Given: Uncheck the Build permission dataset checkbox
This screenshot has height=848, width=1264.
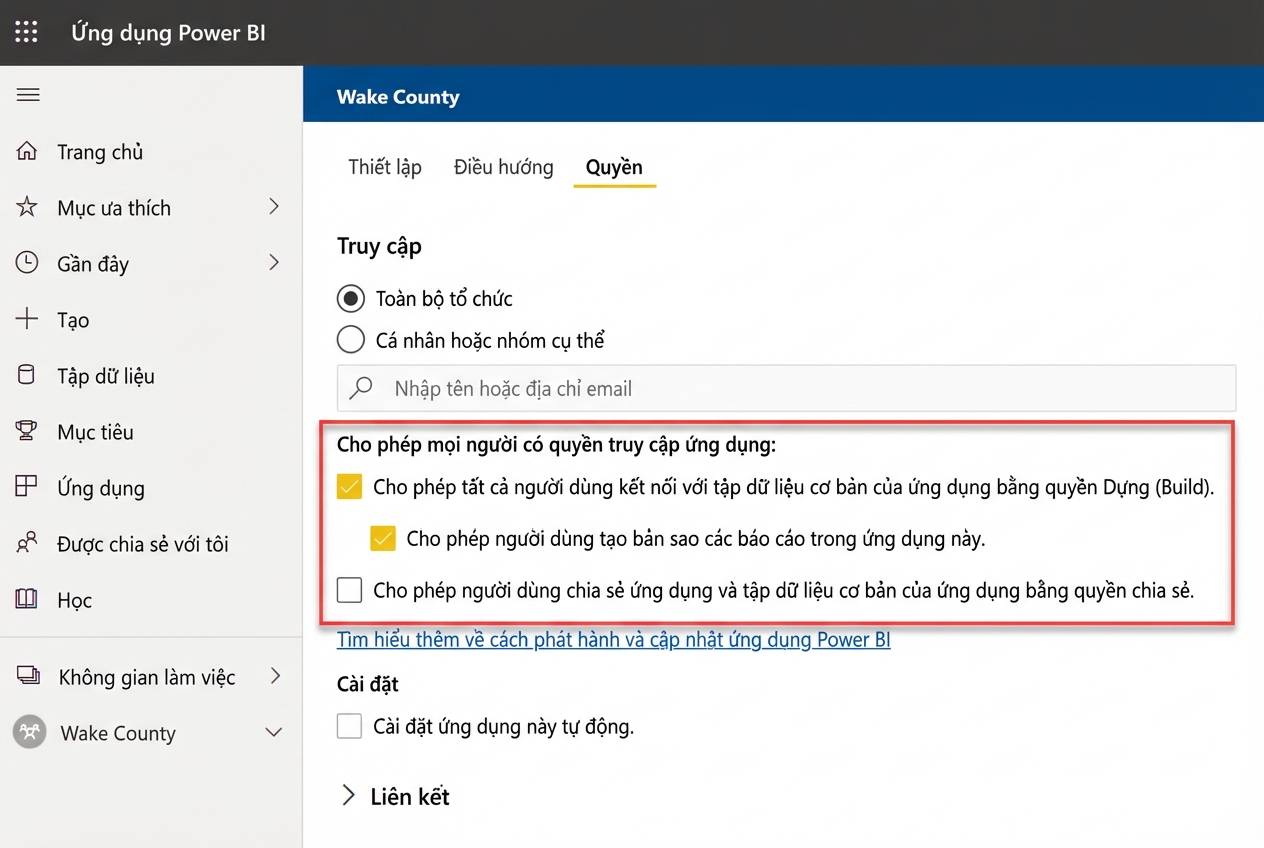Looking at the screenshot, I should point(349,488).
